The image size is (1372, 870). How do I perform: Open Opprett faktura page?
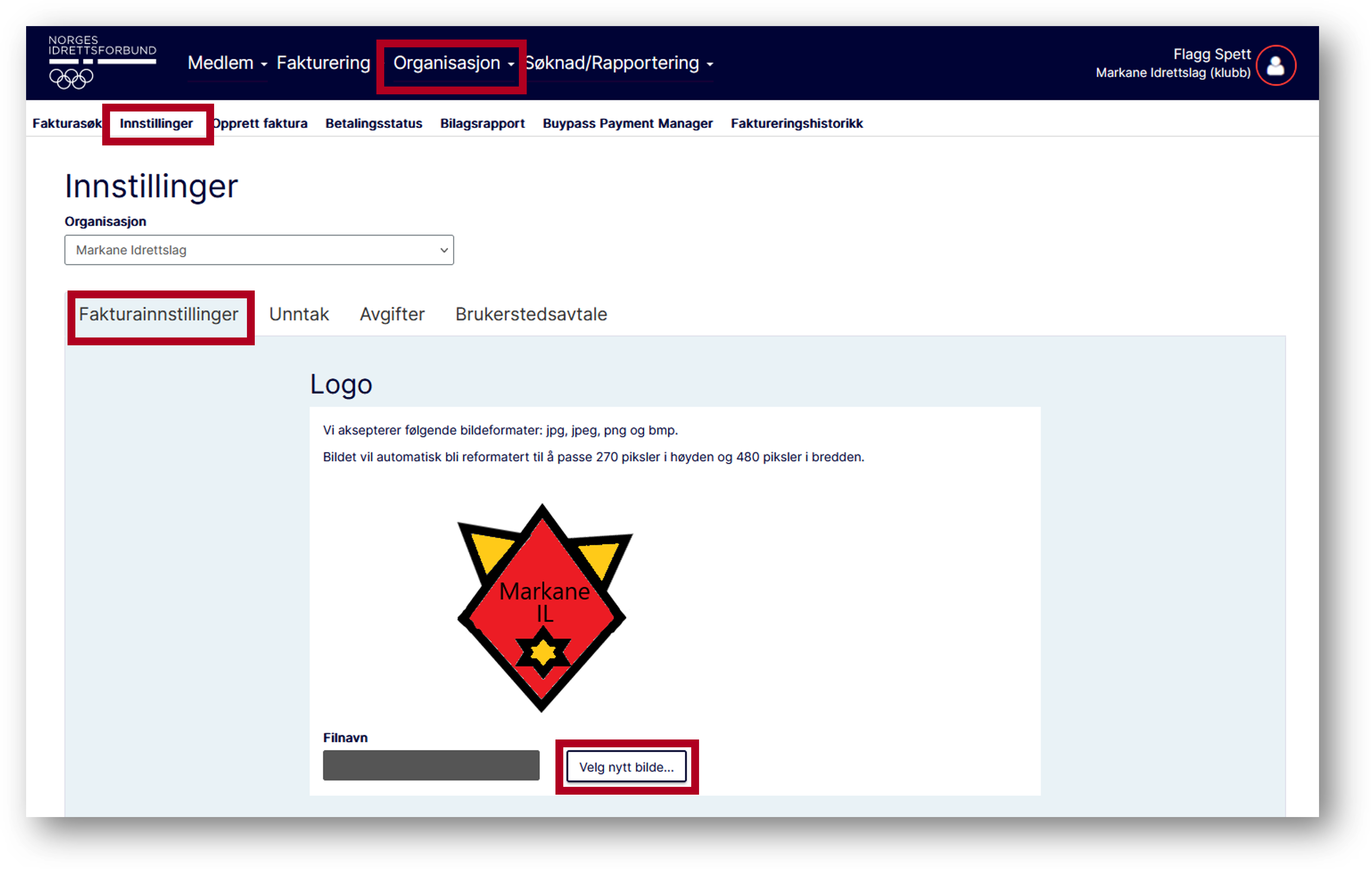pyautogui.click(x=260, y=123)
